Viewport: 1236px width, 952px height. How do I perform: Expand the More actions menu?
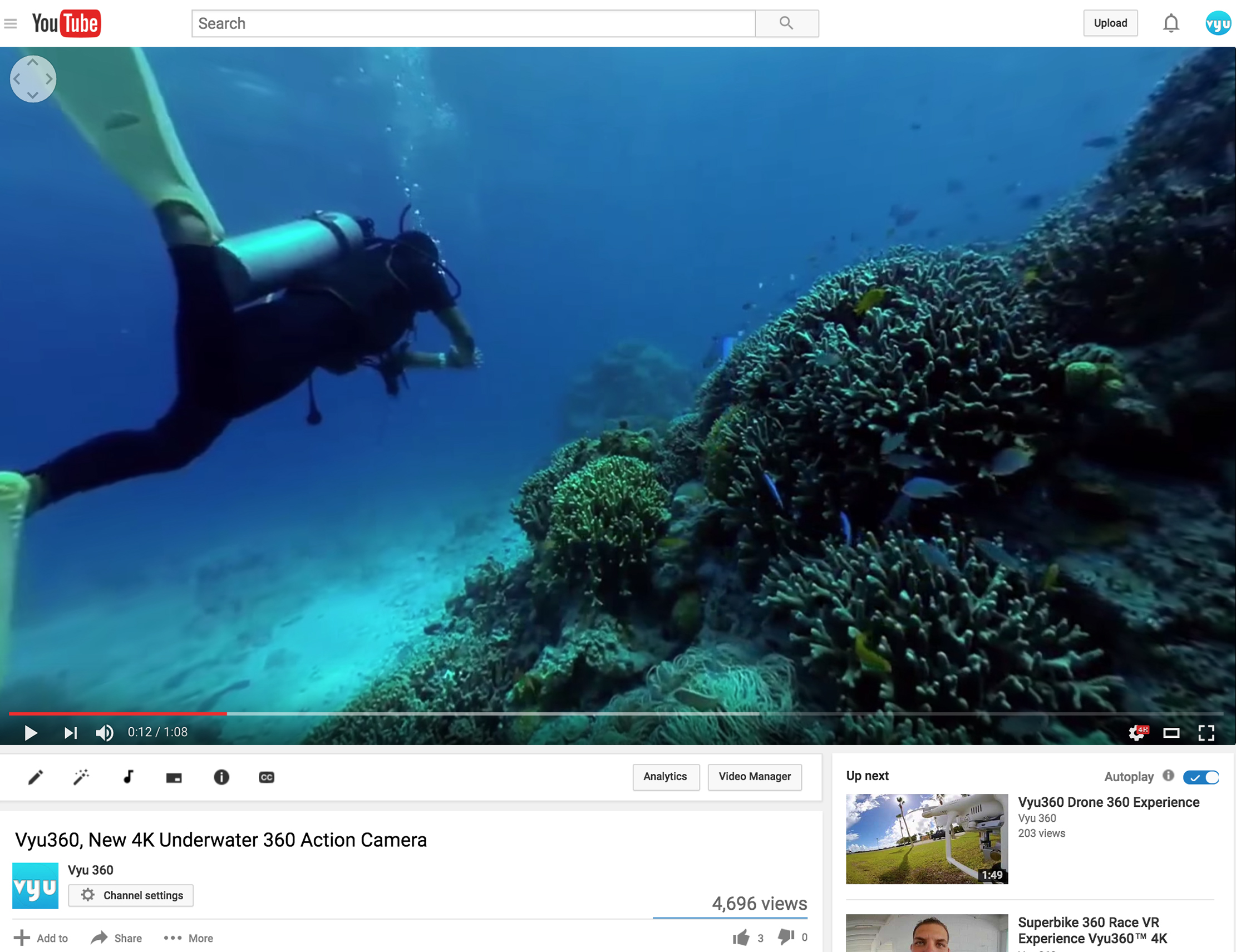(189, 938)
